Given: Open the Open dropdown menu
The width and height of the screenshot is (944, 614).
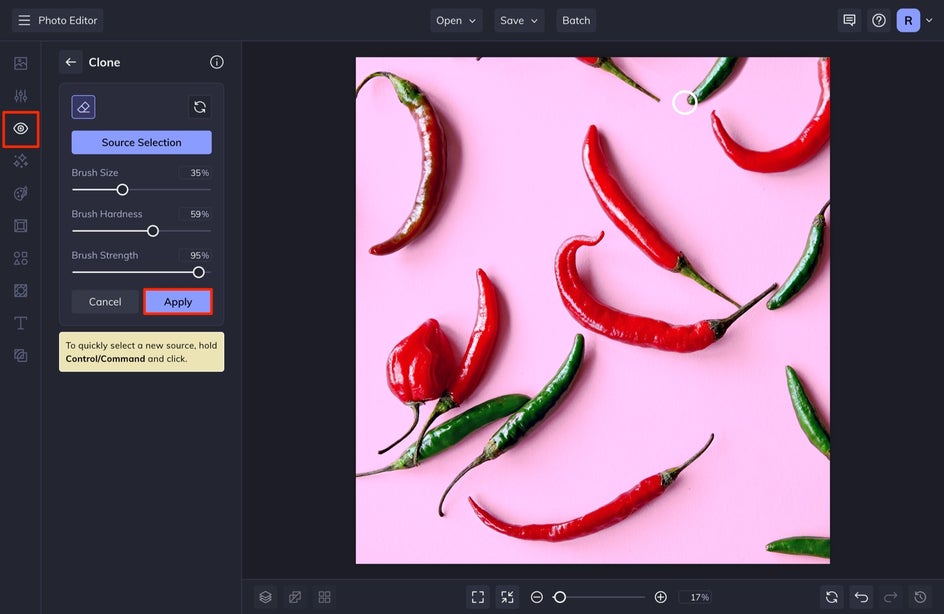Looking at the screenshot, I should click(456, 20).
